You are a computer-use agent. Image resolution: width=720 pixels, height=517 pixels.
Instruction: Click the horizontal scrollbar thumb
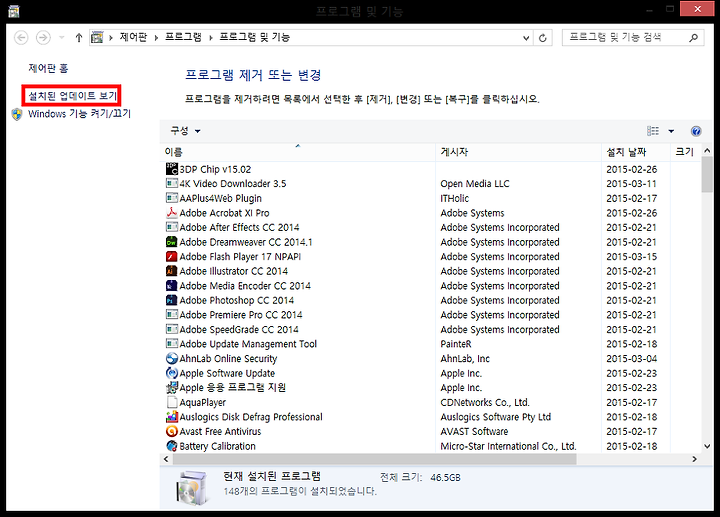(x=374, y=459)
